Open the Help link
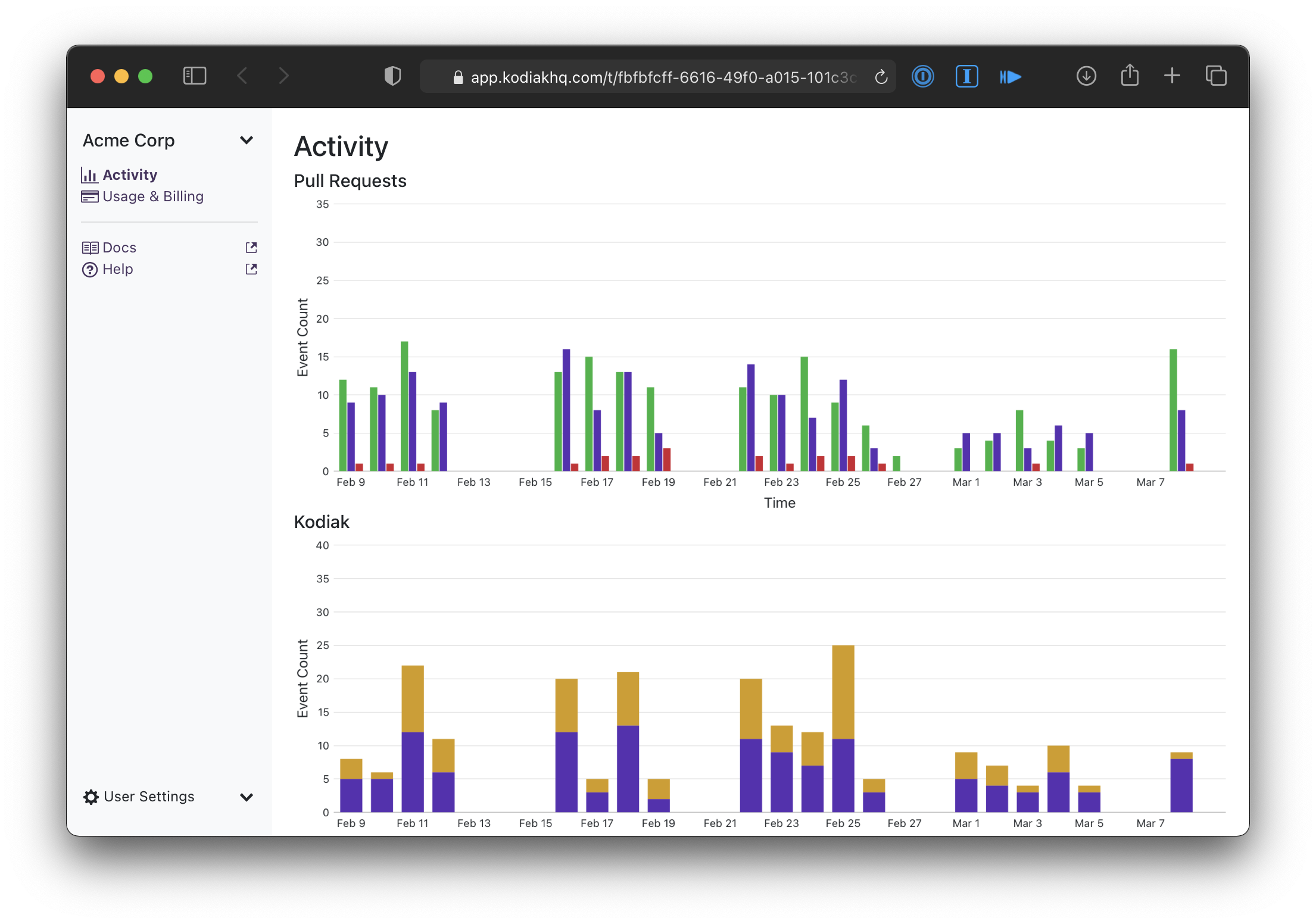The height and width of the screenshot is (924, 1316). click(117, 269)
